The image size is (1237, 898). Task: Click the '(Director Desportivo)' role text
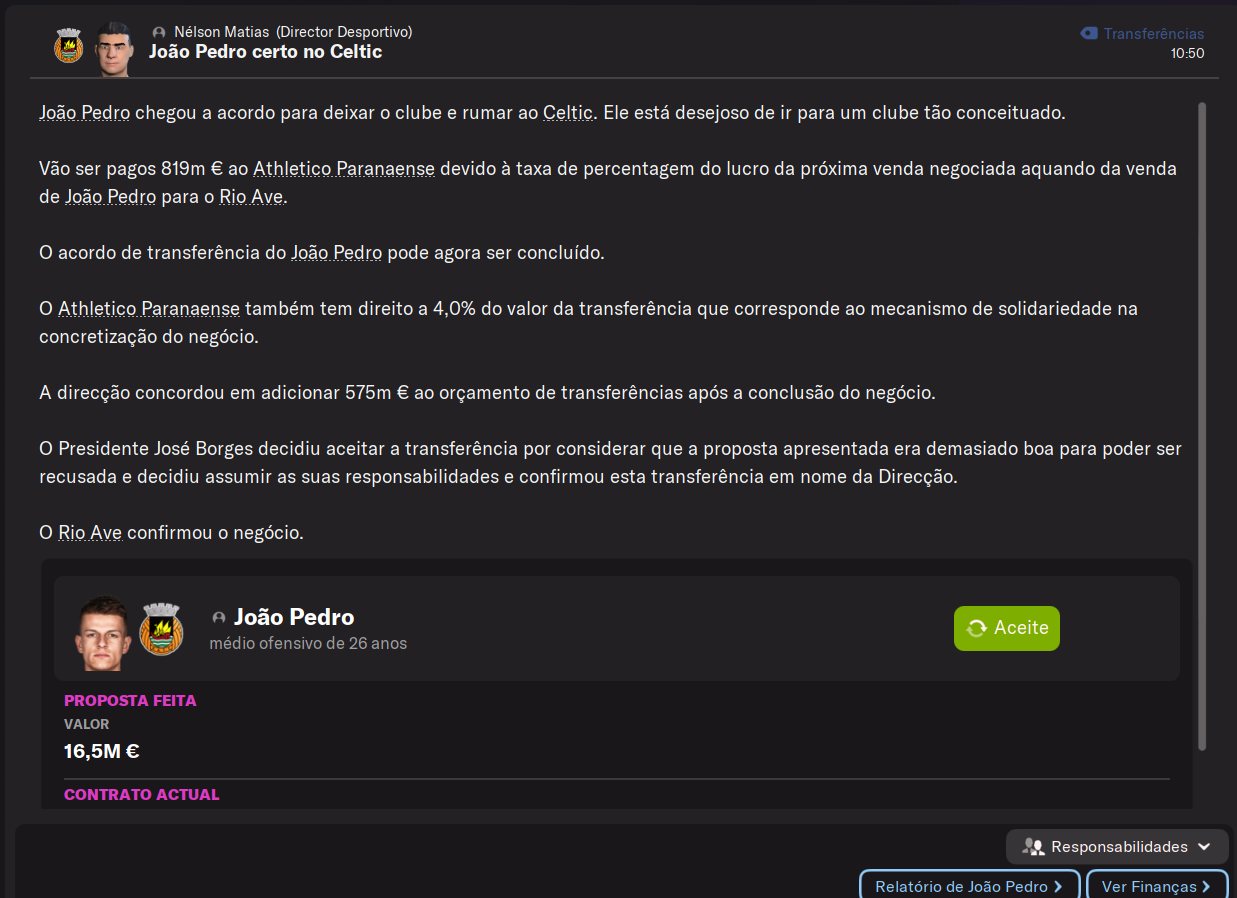coord(344,32)
